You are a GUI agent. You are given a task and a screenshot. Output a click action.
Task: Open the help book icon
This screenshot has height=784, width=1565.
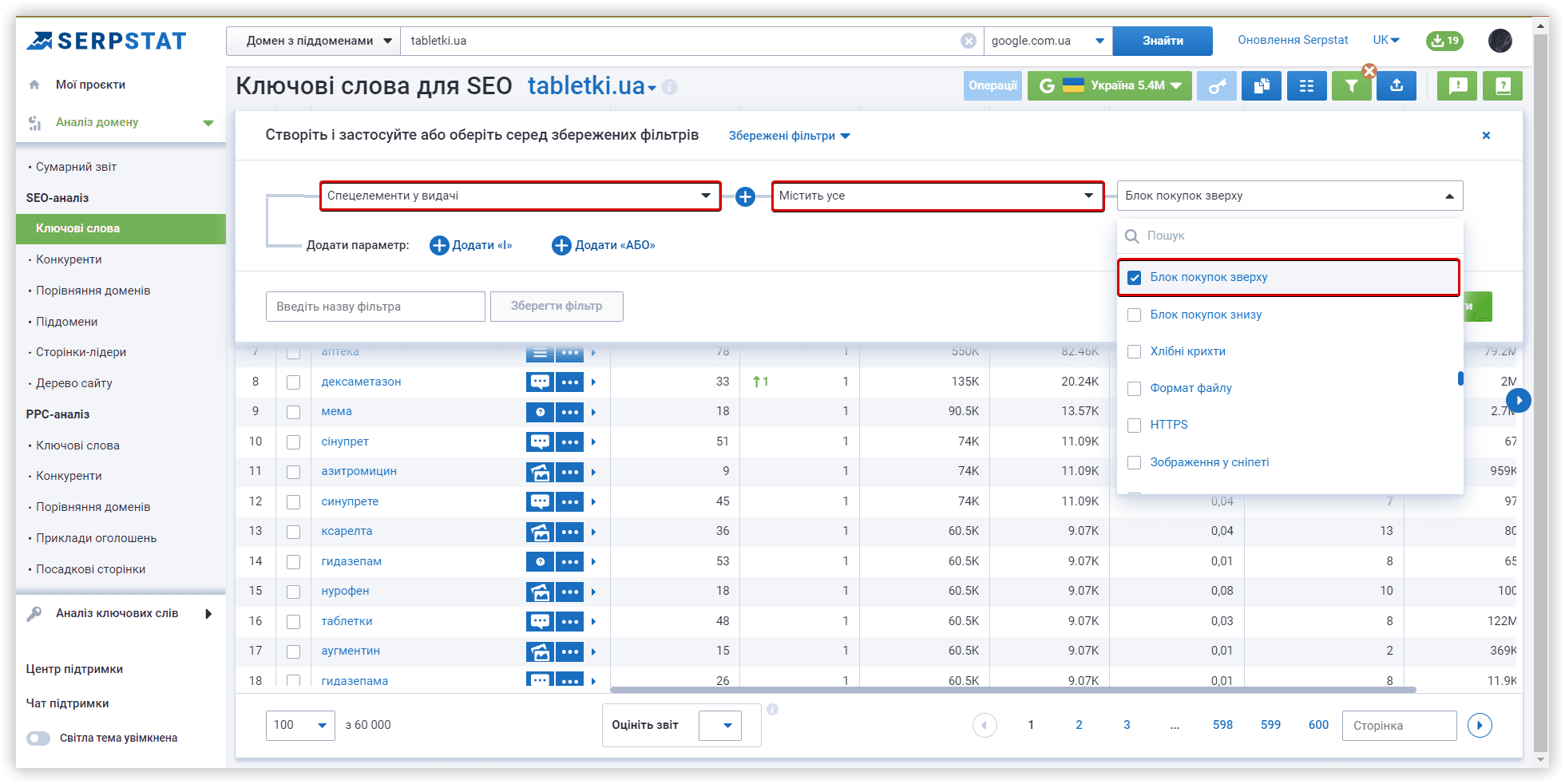click(x=1503, y=85)
